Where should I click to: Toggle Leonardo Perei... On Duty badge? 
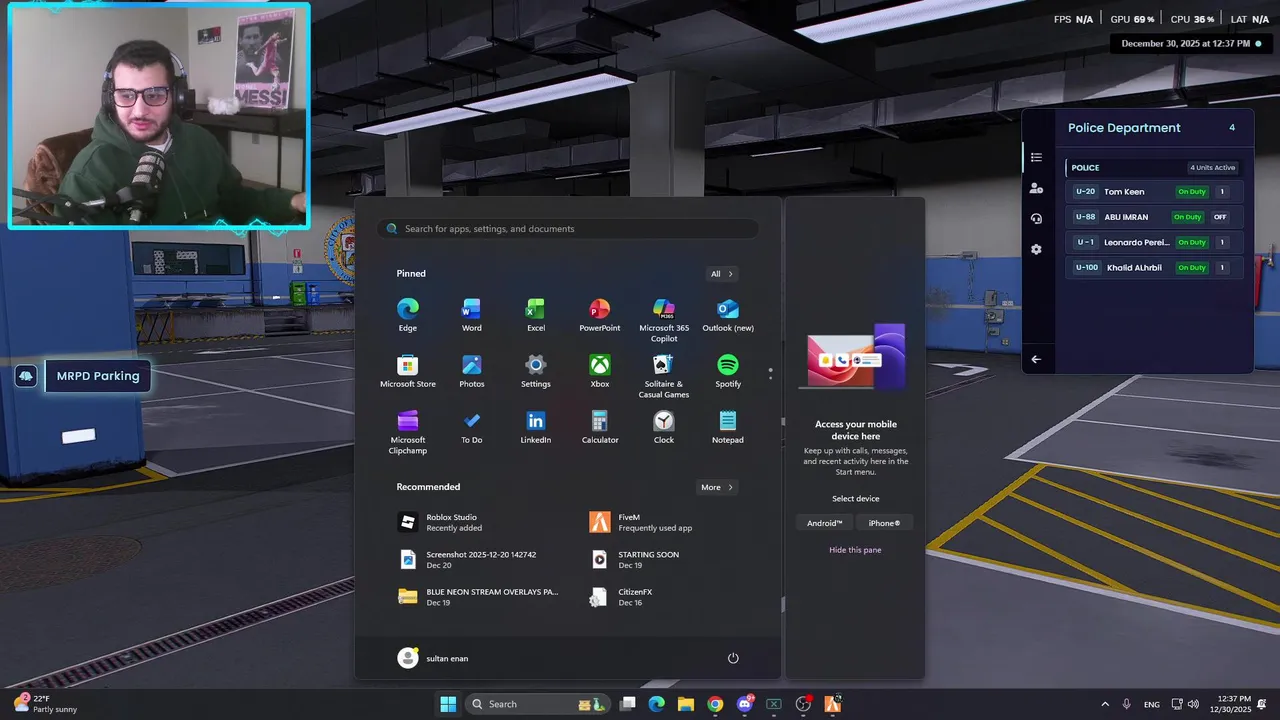coord(1191,242)
